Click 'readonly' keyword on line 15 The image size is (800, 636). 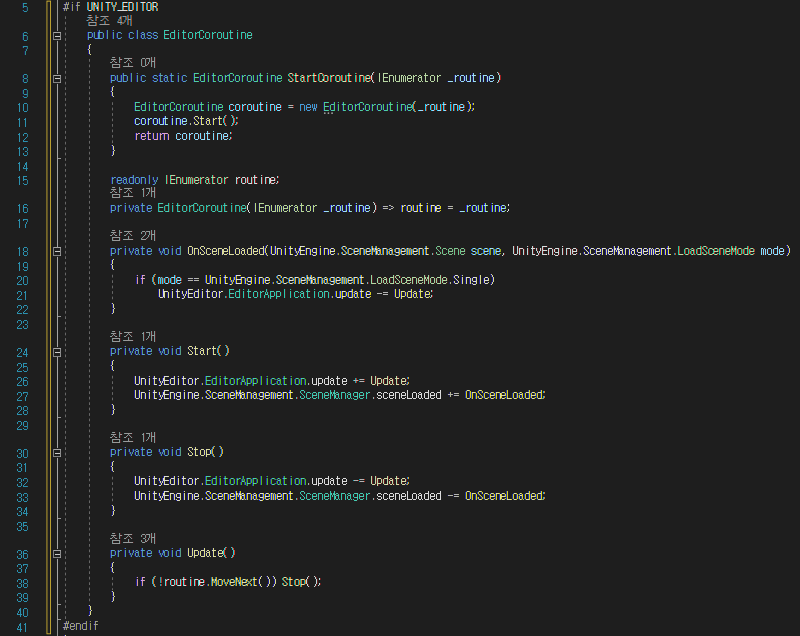tap(134, 180)
